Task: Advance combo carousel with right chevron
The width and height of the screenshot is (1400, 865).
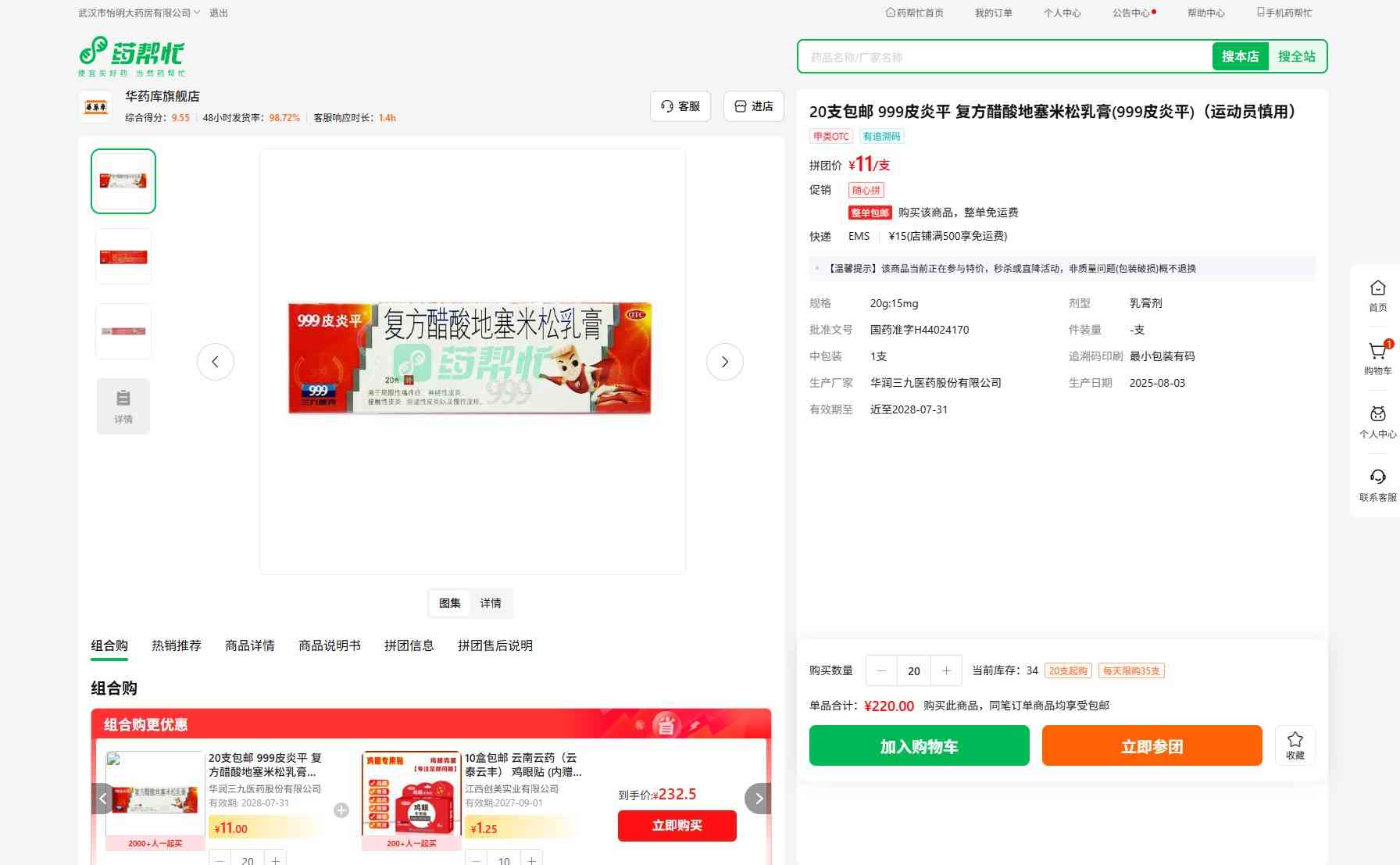Action: pyautogui.click(x=758, y=799)
